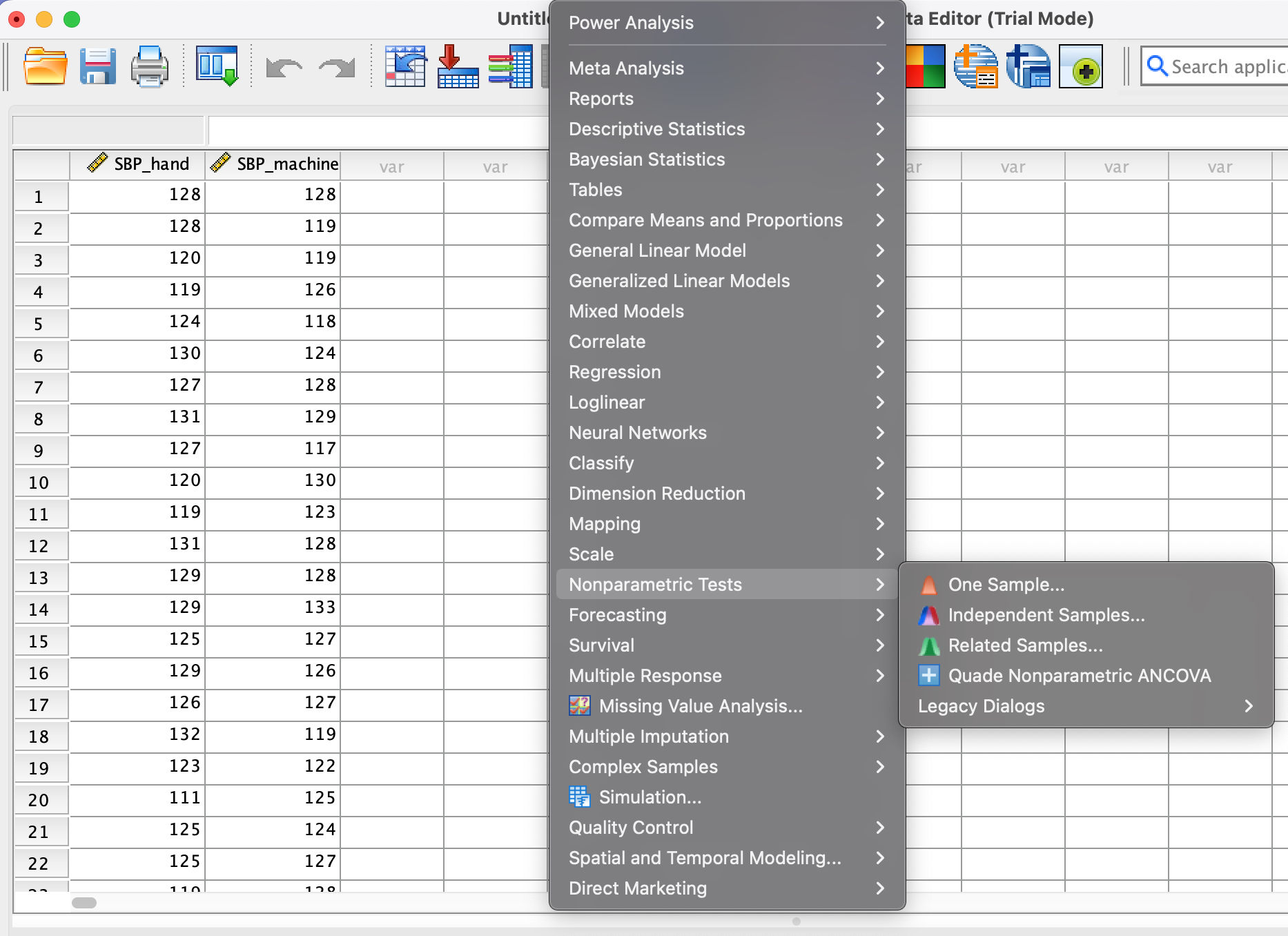Click the Save file floppy disk icon
Screen dimensions: 1288x936
pos(97,67)
